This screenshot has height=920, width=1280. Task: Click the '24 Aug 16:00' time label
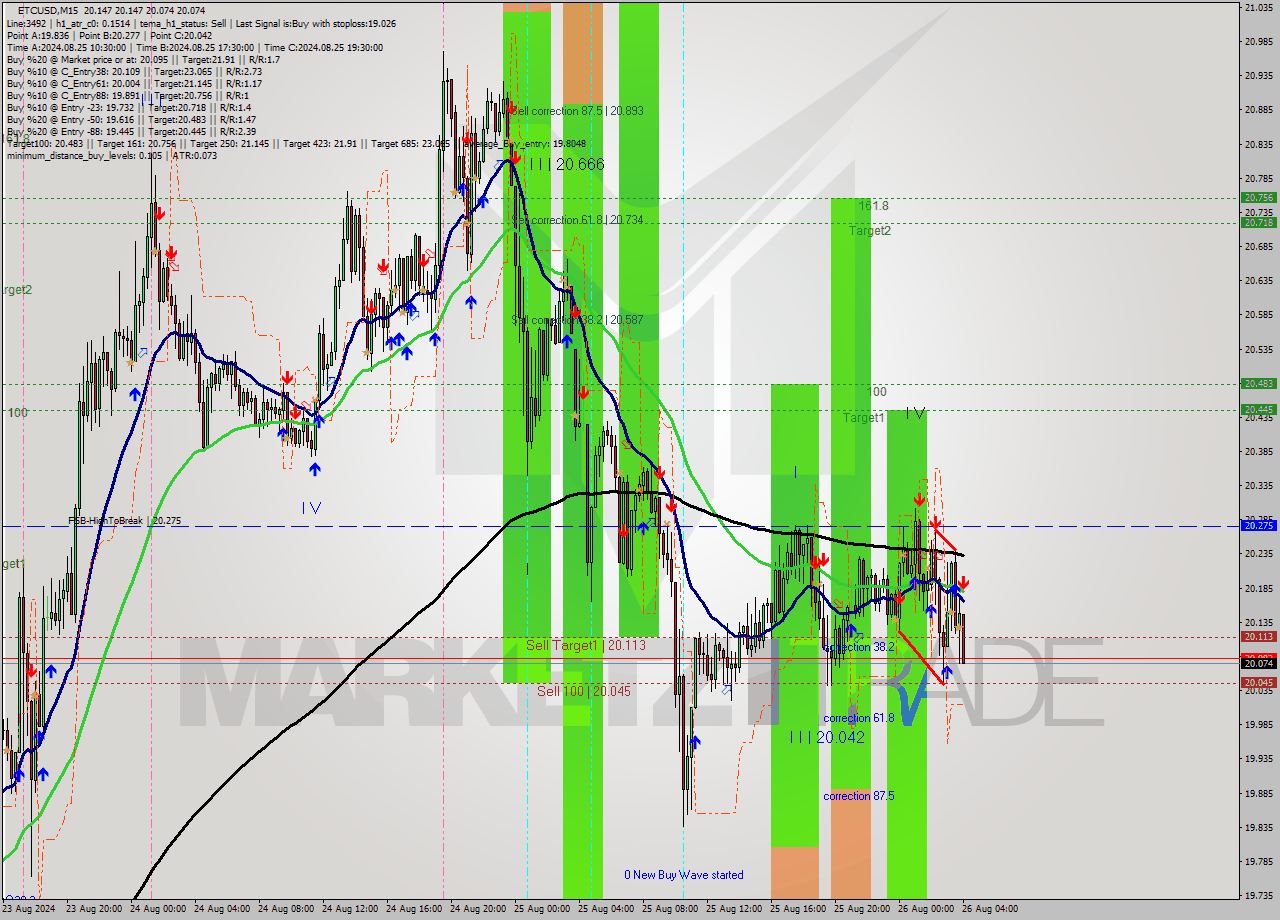coord(414,909)
